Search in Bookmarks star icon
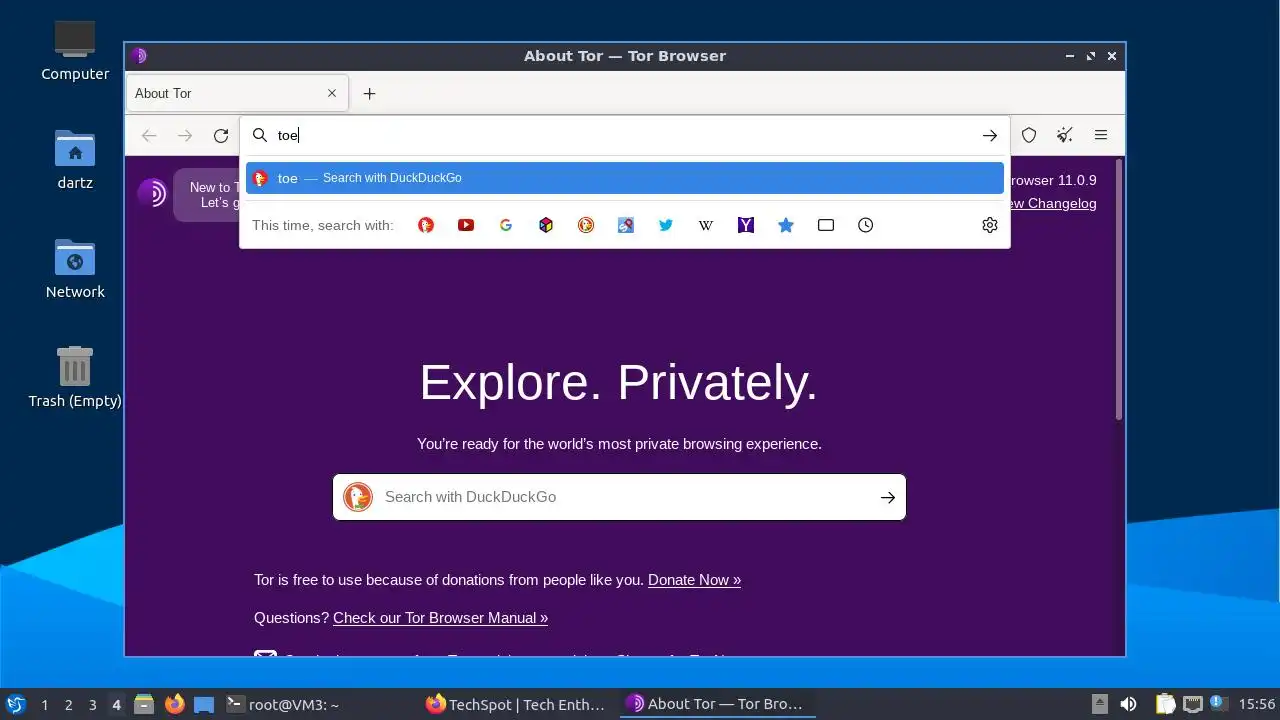 pos(786,225)
